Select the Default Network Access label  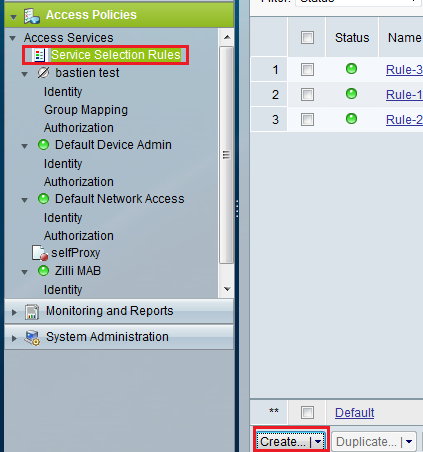[120, 199]
